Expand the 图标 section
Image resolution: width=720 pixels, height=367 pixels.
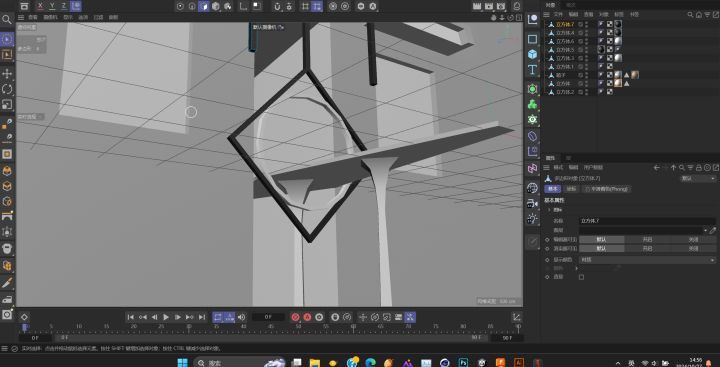(x=549, y=209)
